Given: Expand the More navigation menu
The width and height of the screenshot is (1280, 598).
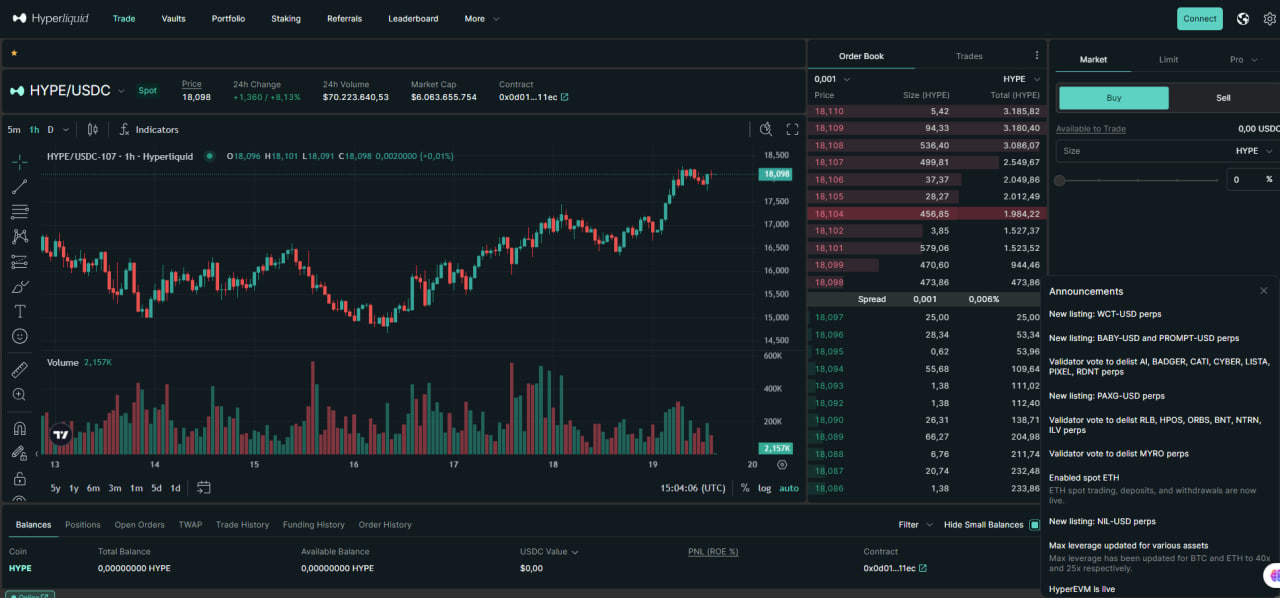Looking at the screenshot, I should [x=482, y=18].
